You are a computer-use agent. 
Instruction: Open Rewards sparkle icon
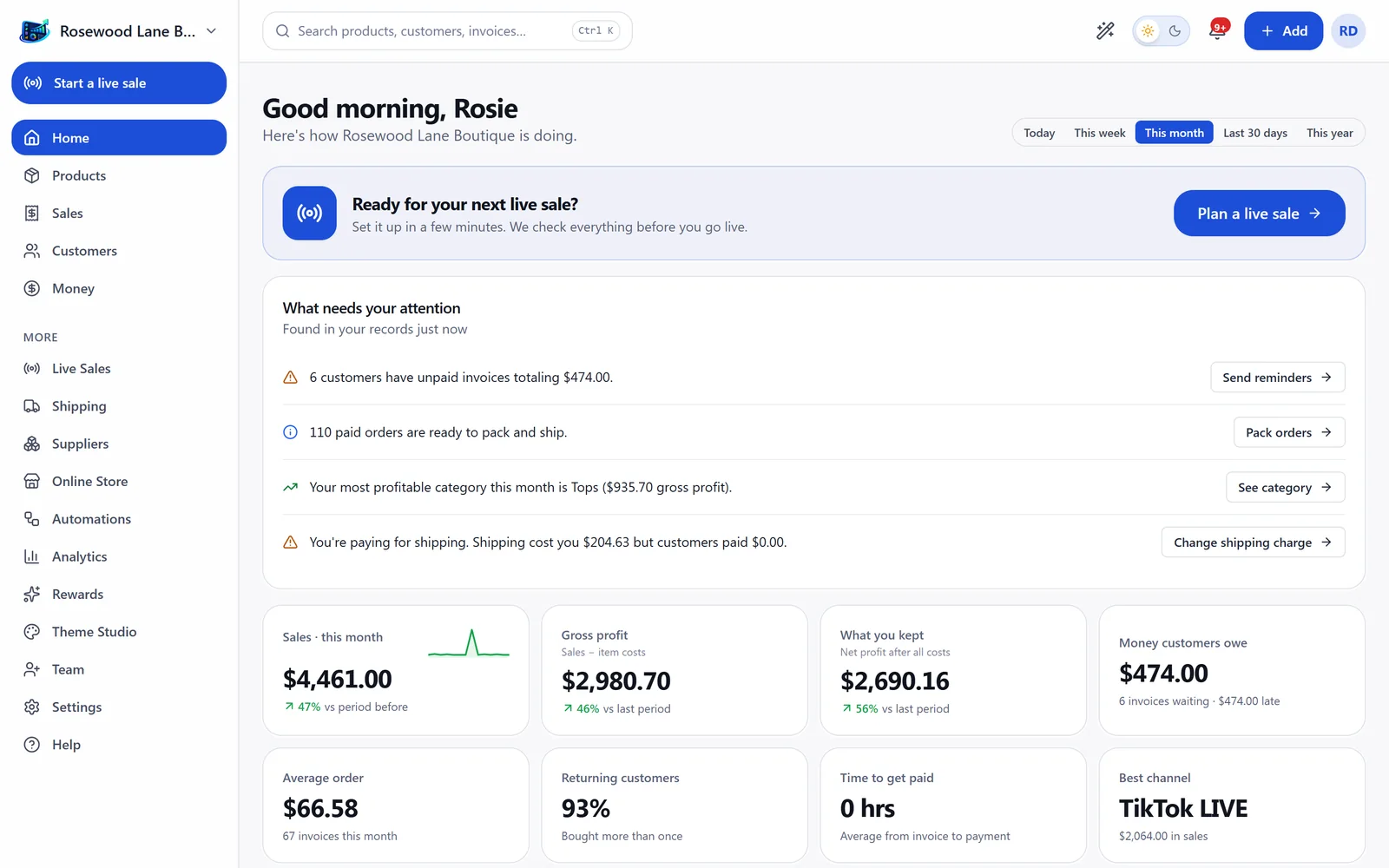pyautogui.click(x=32, y=595)
